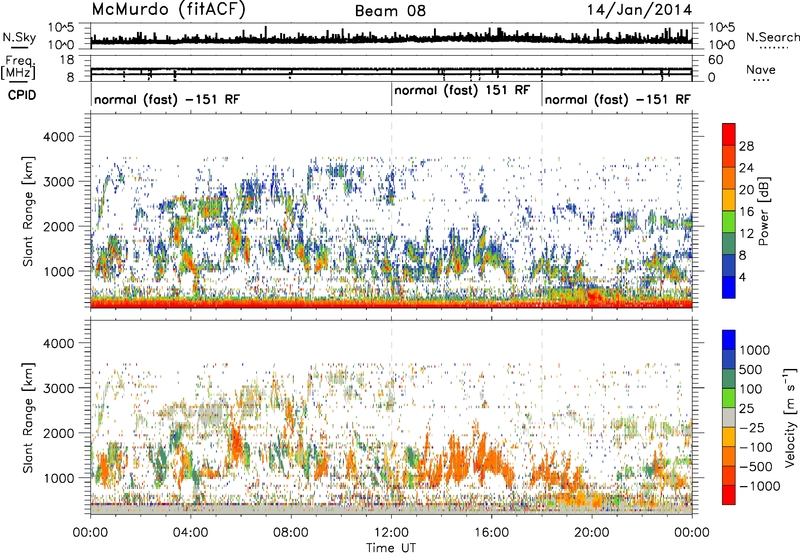
Task: Click the -1000 tick on velocity colorbar
Action: click(x=759, y=486)
